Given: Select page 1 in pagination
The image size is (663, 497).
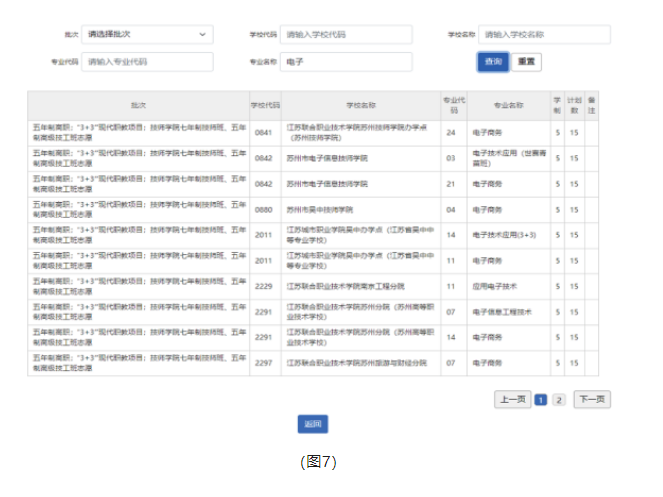Looking at the screenshot, I should (540, 400).
